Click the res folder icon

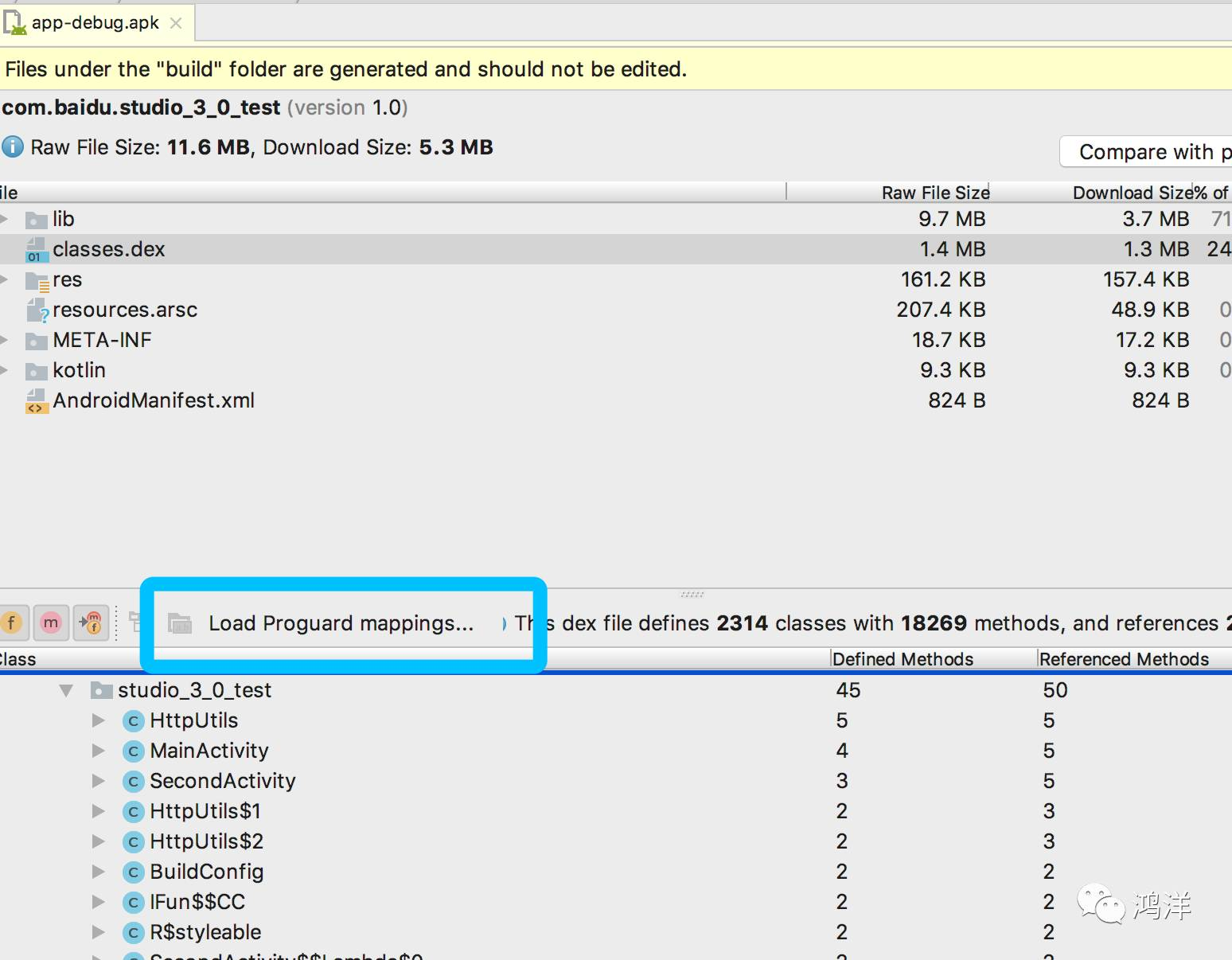tap(37, 280)
